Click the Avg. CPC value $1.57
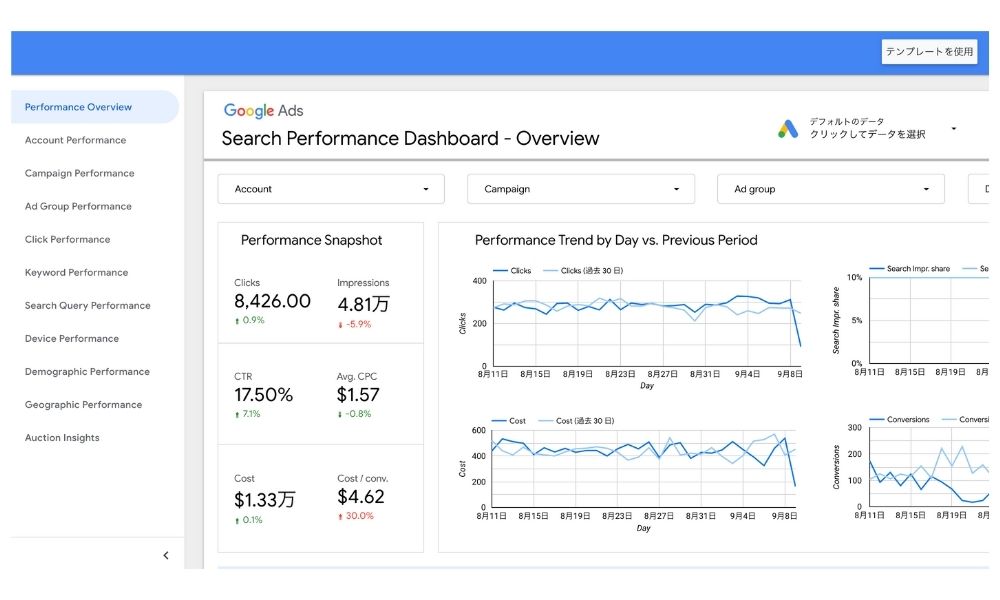The height and width of the screenshot is (600, 1000). point(358,395)
